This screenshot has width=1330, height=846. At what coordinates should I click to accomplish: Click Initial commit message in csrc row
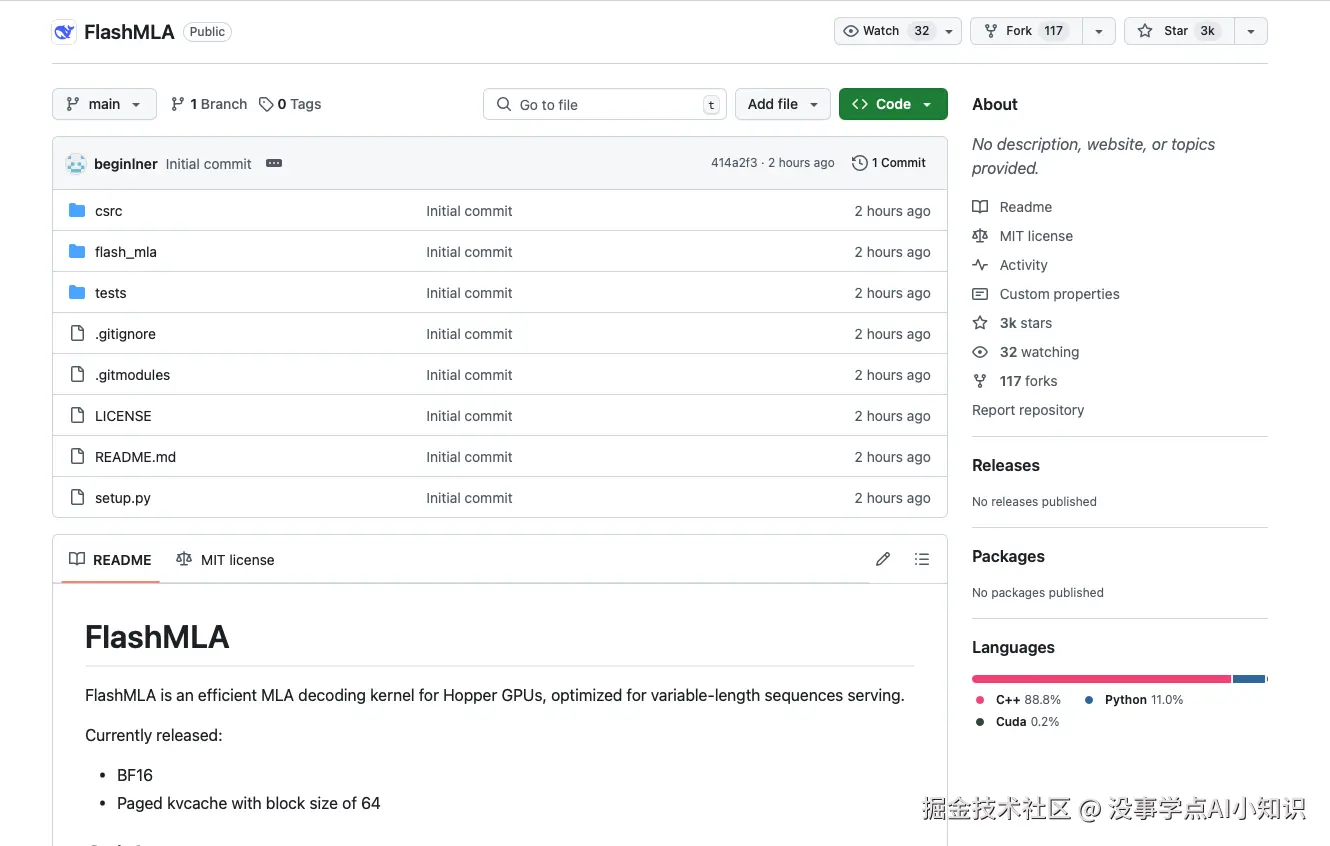click(x=469, y=211)
